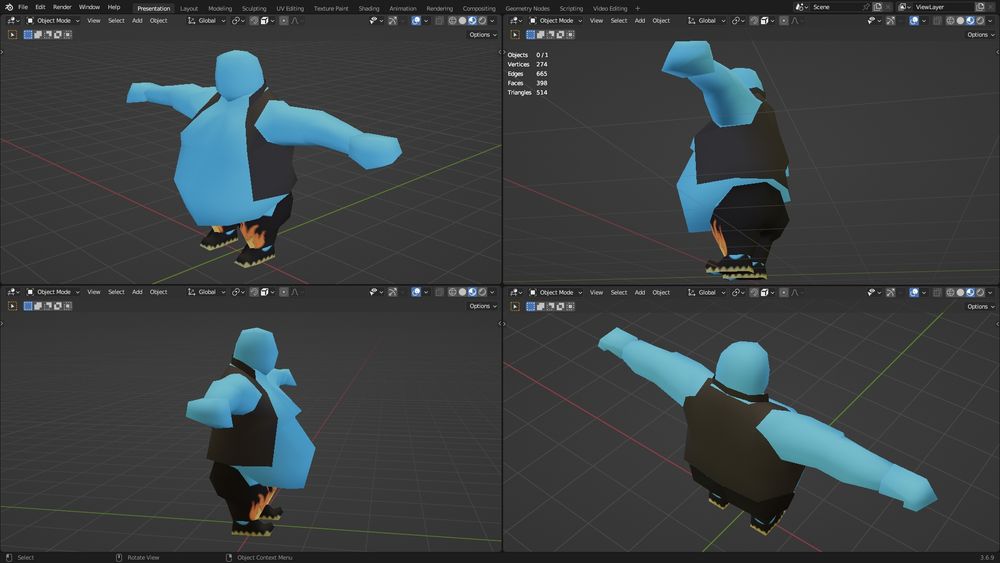
Task: Switch top-right viewport to material preview shading
Action: coord(970,21)
